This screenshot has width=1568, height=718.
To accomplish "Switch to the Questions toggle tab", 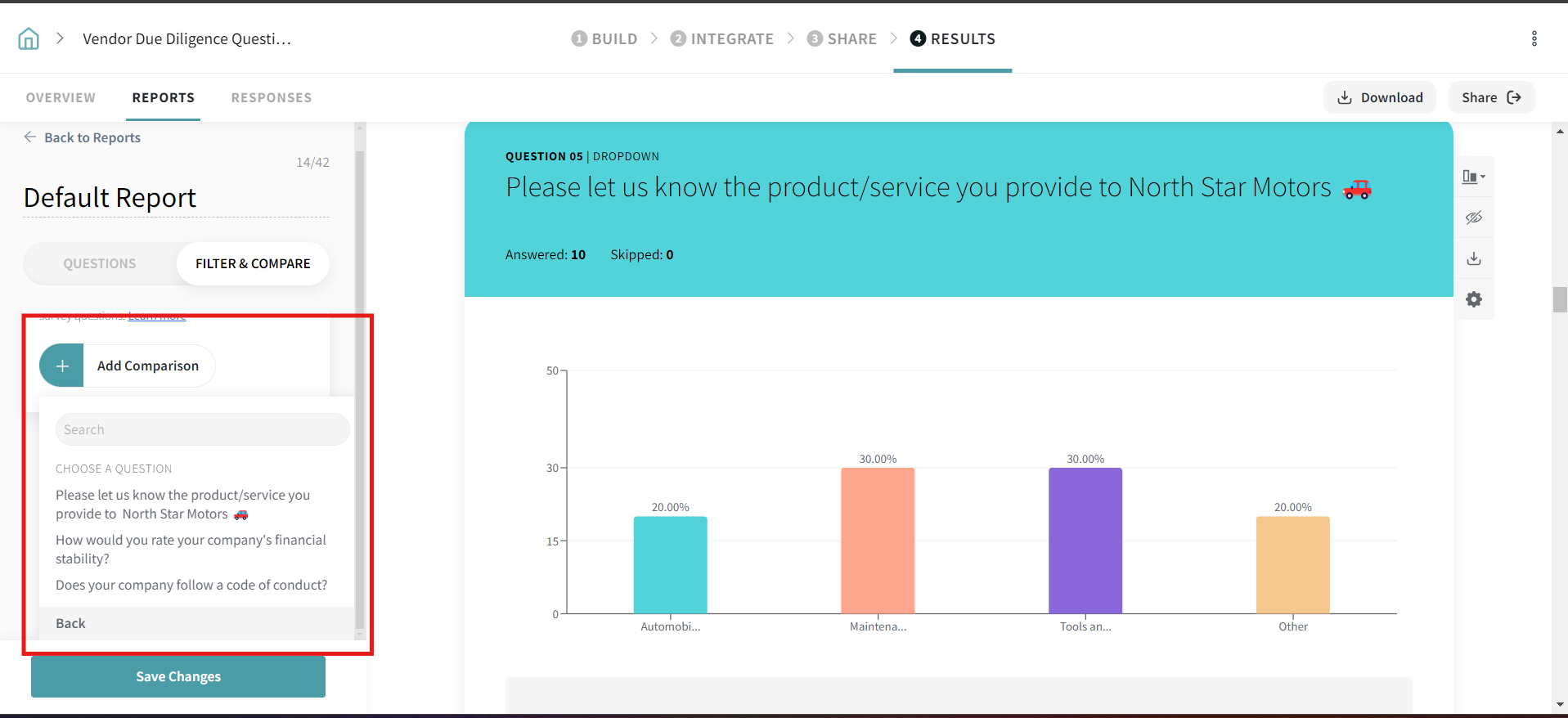I will [100, 263].
